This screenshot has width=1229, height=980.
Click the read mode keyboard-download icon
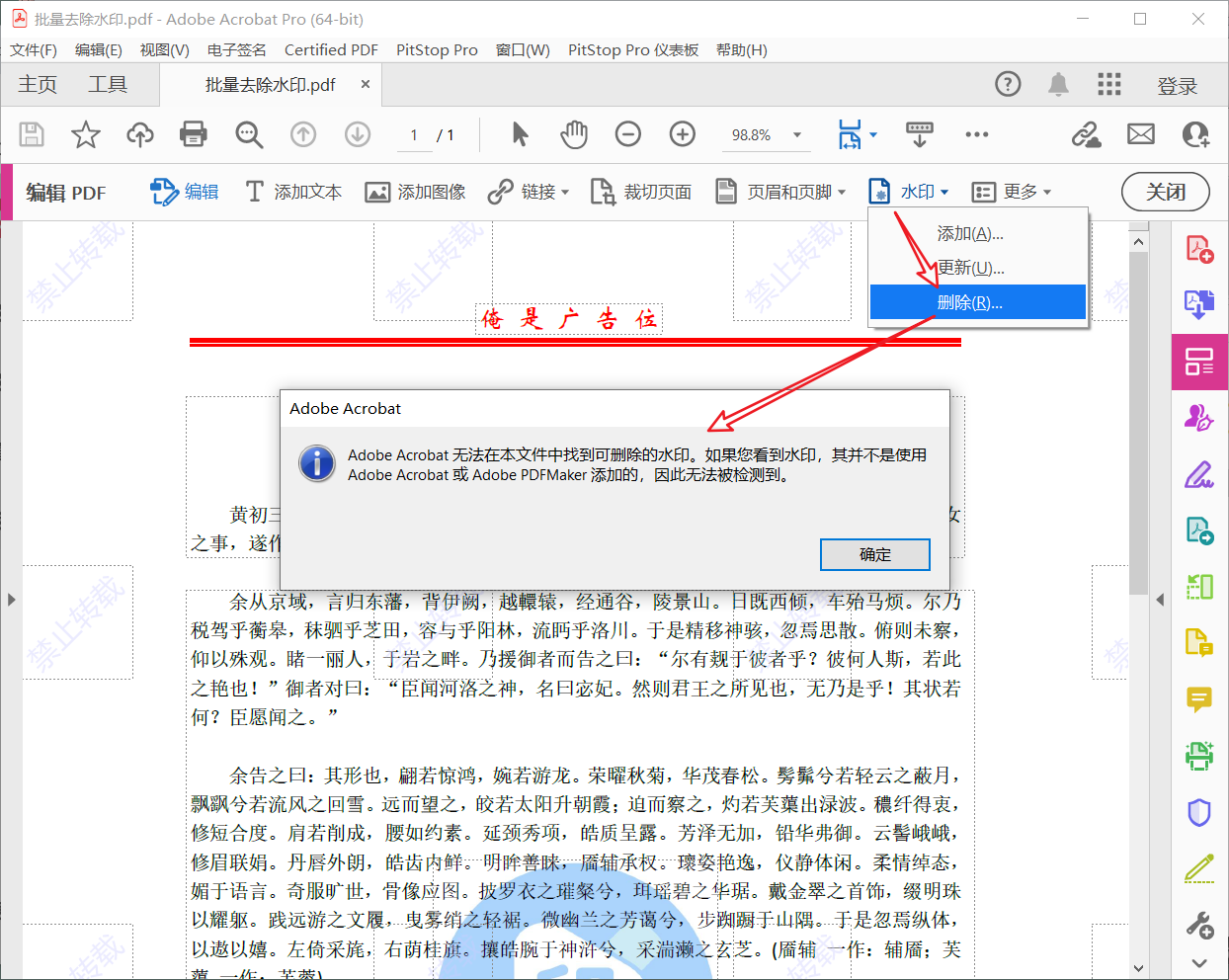point(920,134)
